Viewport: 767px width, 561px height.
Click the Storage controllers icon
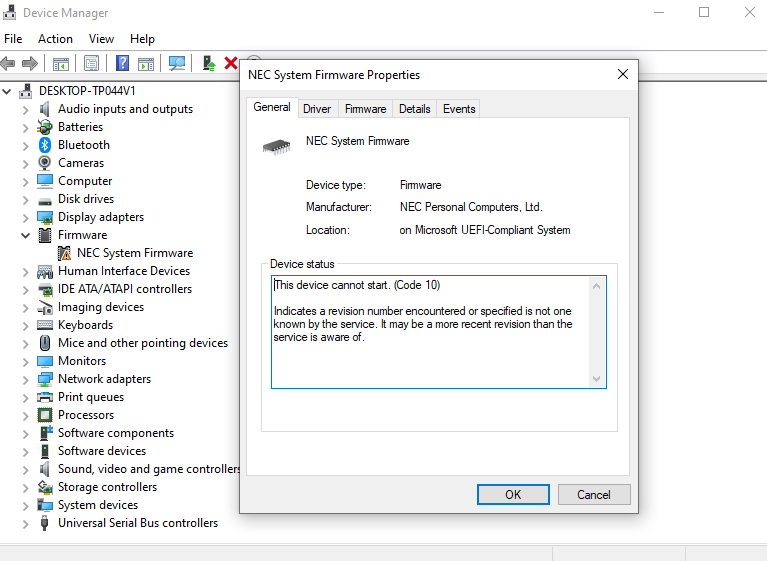click(x=45, y=487)
